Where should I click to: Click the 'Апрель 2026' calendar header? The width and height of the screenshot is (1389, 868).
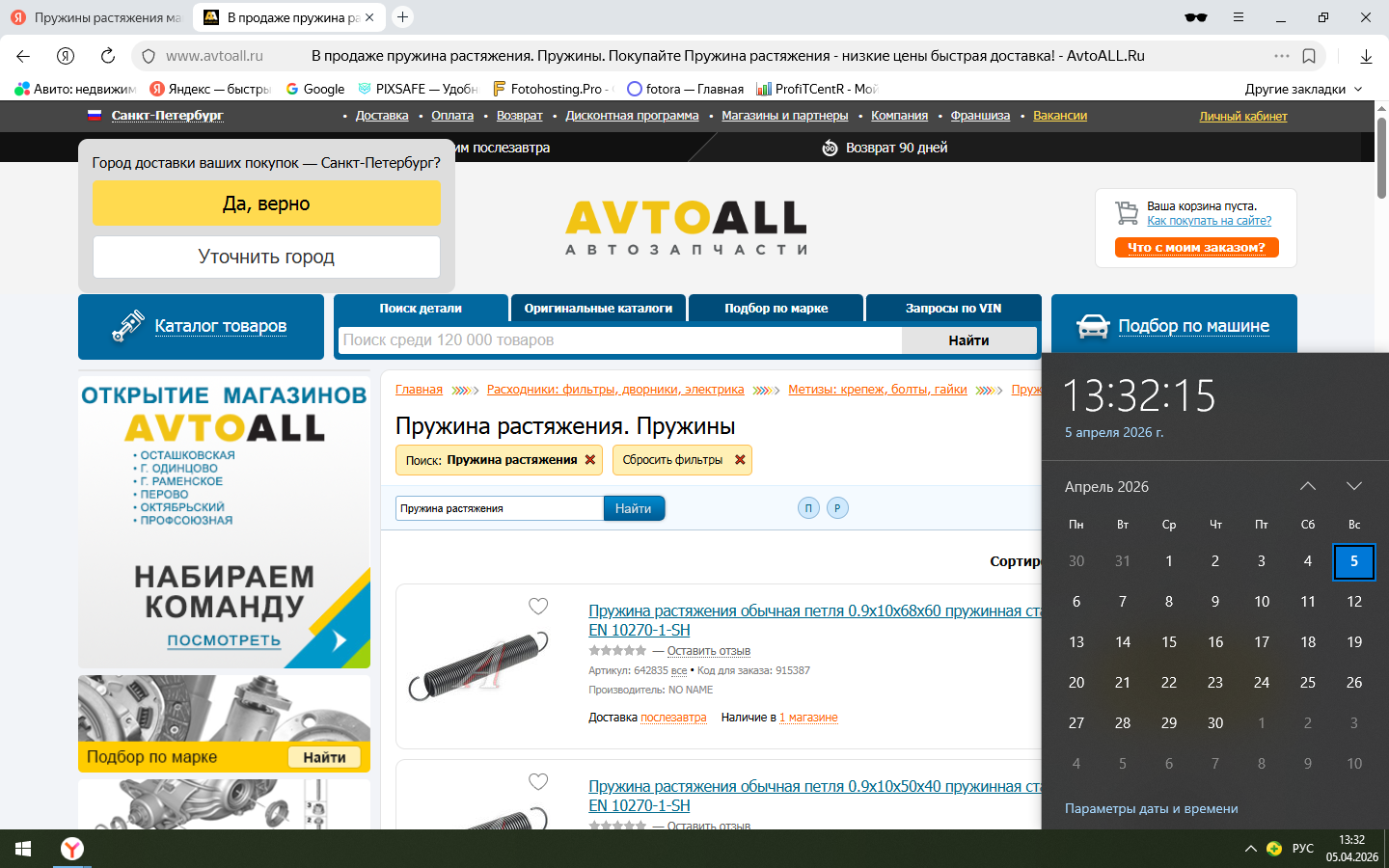click(x=1106, y=487)
